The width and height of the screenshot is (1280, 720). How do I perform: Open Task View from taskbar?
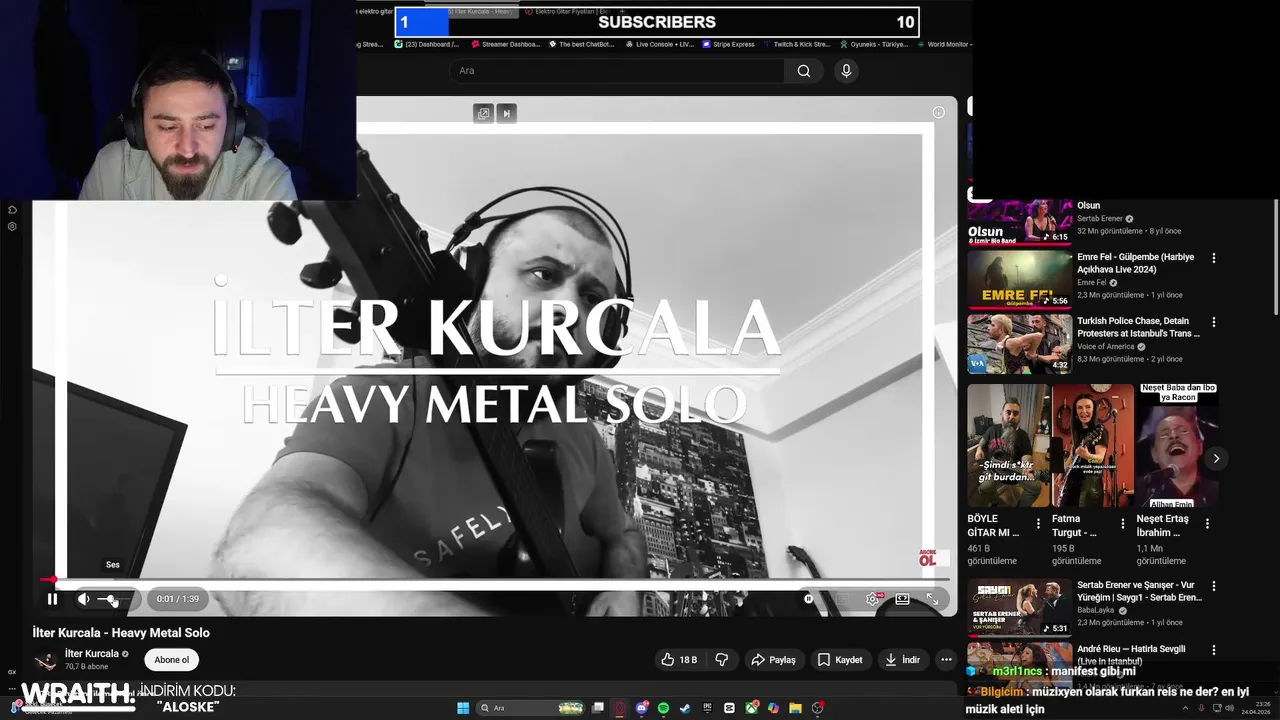coord(598,708)
